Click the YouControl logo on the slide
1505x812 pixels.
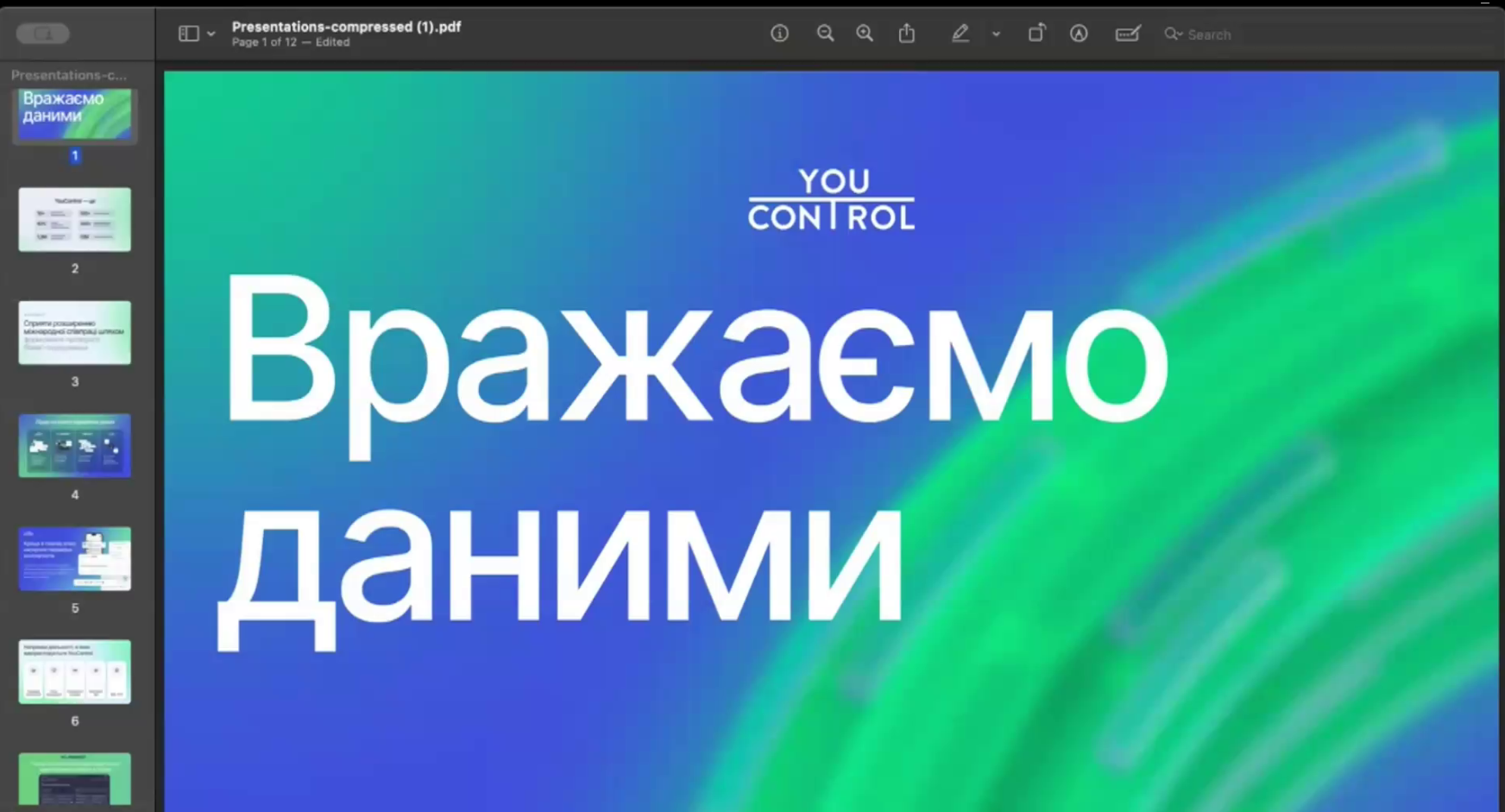[x=831, y=199]
